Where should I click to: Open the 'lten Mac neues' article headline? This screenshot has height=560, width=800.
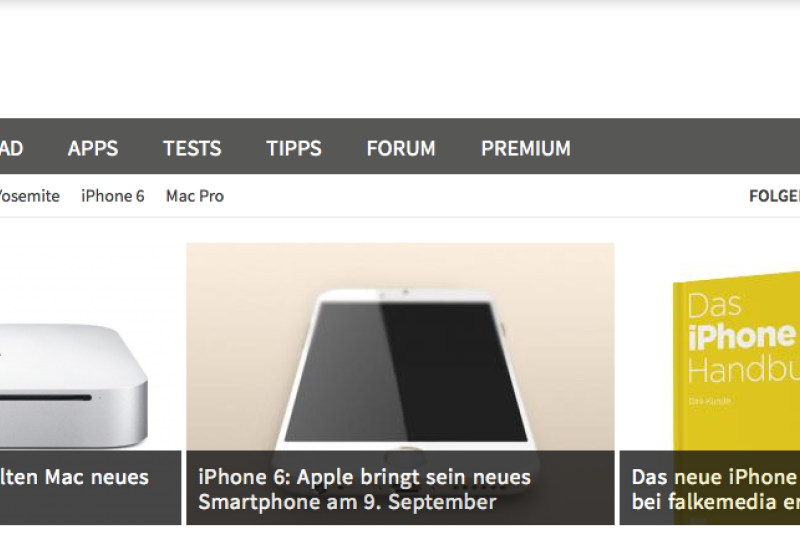(x=74, y=477)
